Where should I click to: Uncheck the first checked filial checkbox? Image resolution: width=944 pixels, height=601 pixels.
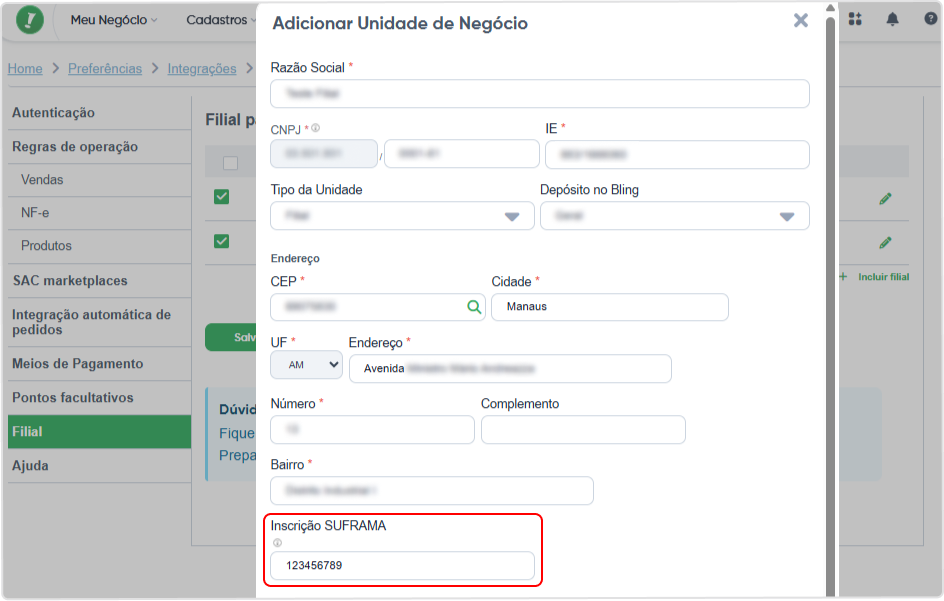pyautogui.click(x=222, y=197)
